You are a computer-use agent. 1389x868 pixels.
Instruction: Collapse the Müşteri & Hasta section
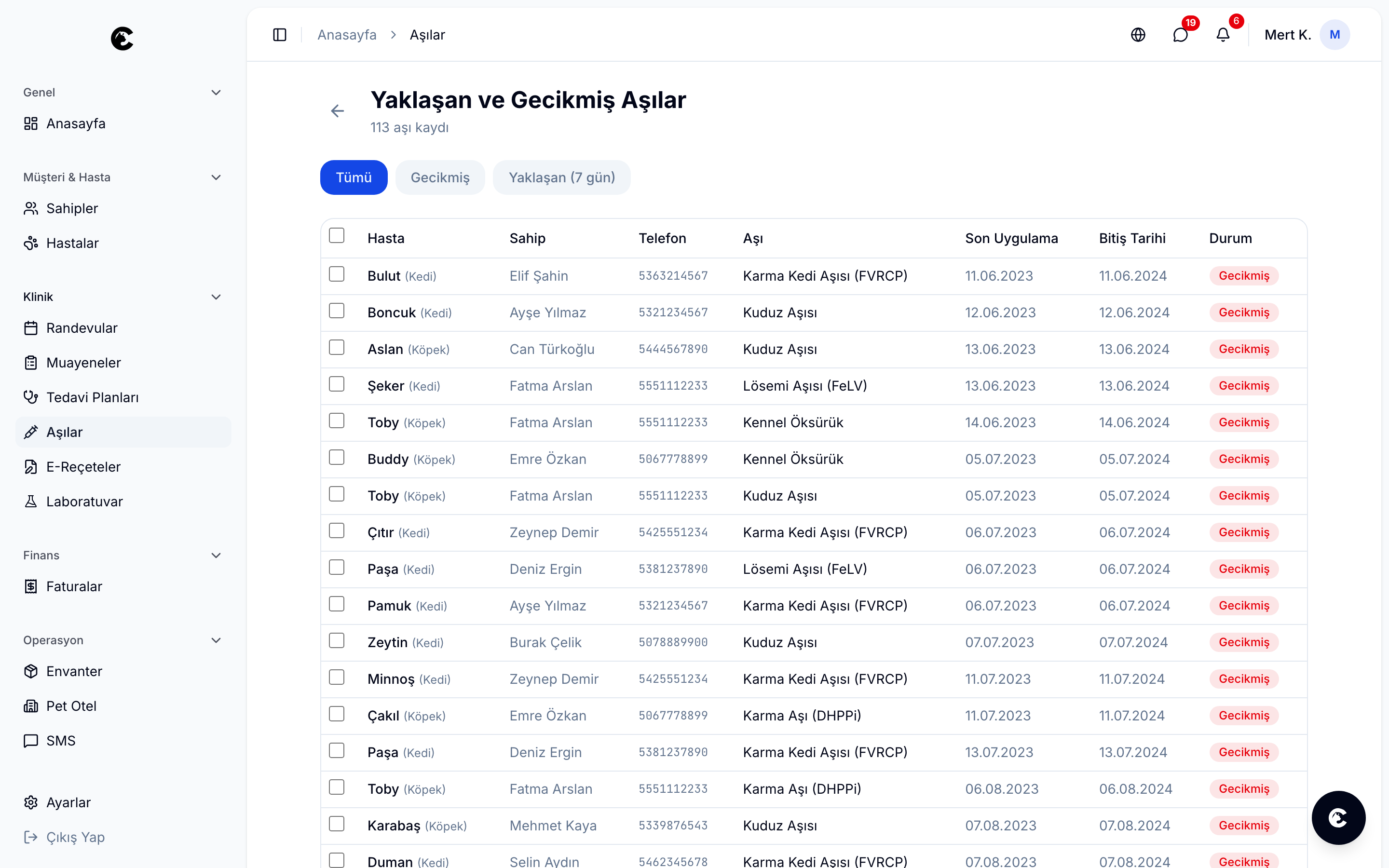[x=216, y=177]
